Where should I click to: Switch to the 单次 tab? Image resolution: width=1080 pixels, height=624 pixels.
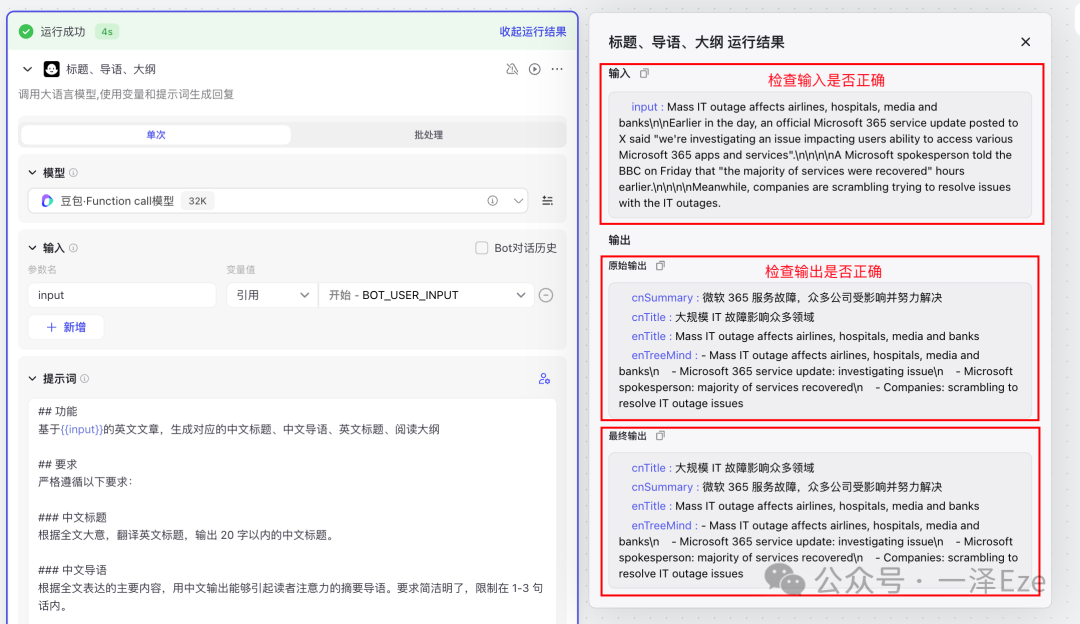[156, 135]
